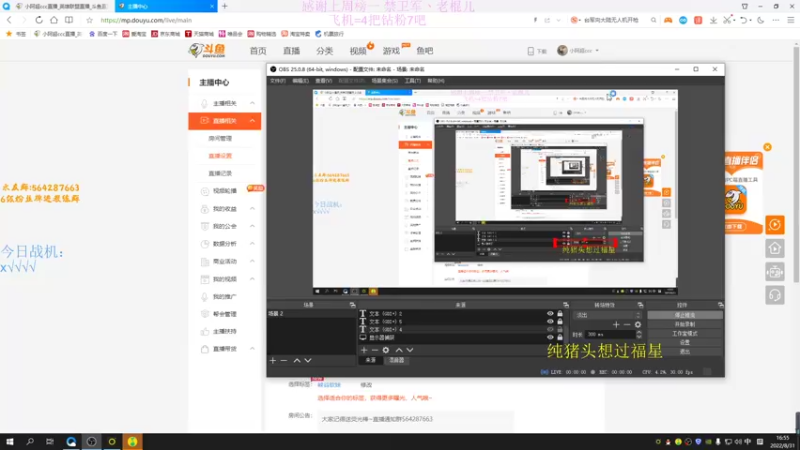Open 房间管理 in Douyu sidebar
Viewport: 800px width, 450px height.
220,138
